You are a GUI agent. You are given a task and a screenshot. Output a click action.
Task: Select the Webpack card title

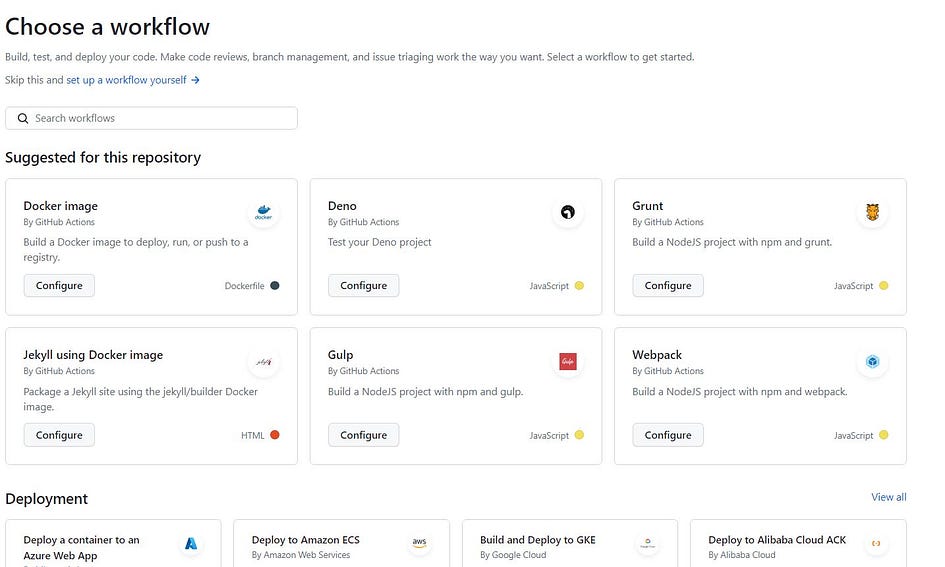pyautogui.click(x=657, y=356)
